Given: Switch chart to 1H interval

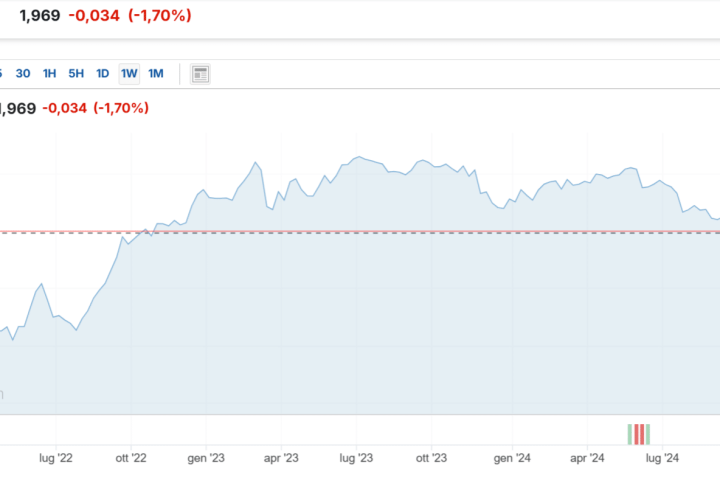Looking at the screenshot, I should click(x=50, y=74).
